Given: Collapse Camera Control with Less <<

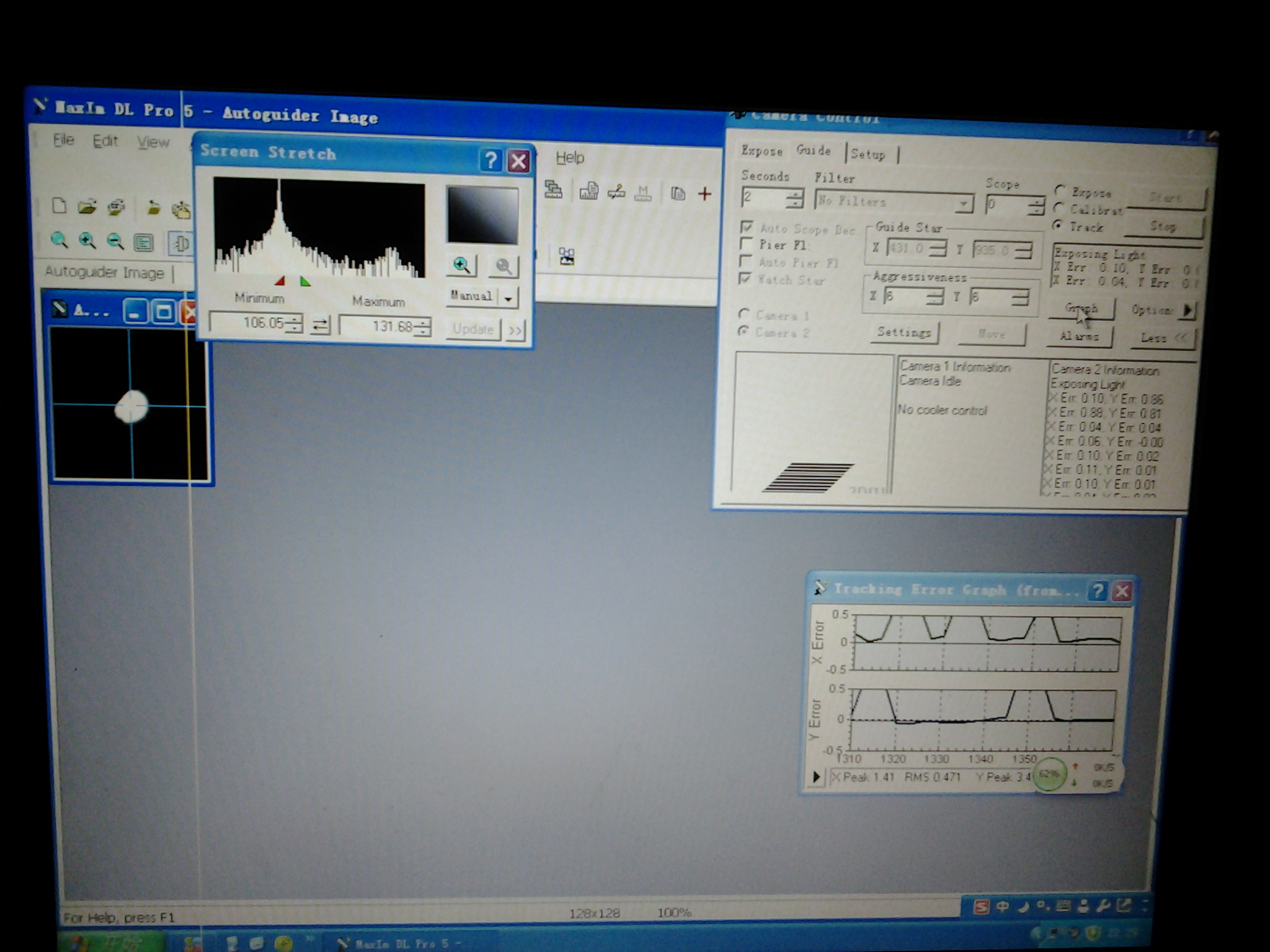Looking at the screenshot, I should pyautogui.click(x=1163, y=338).
